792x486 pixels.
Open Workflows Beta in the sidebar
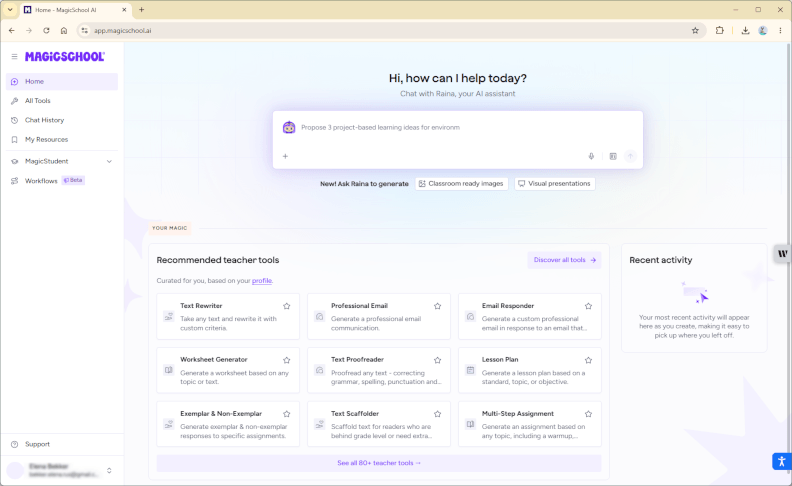tap(62, 180)
